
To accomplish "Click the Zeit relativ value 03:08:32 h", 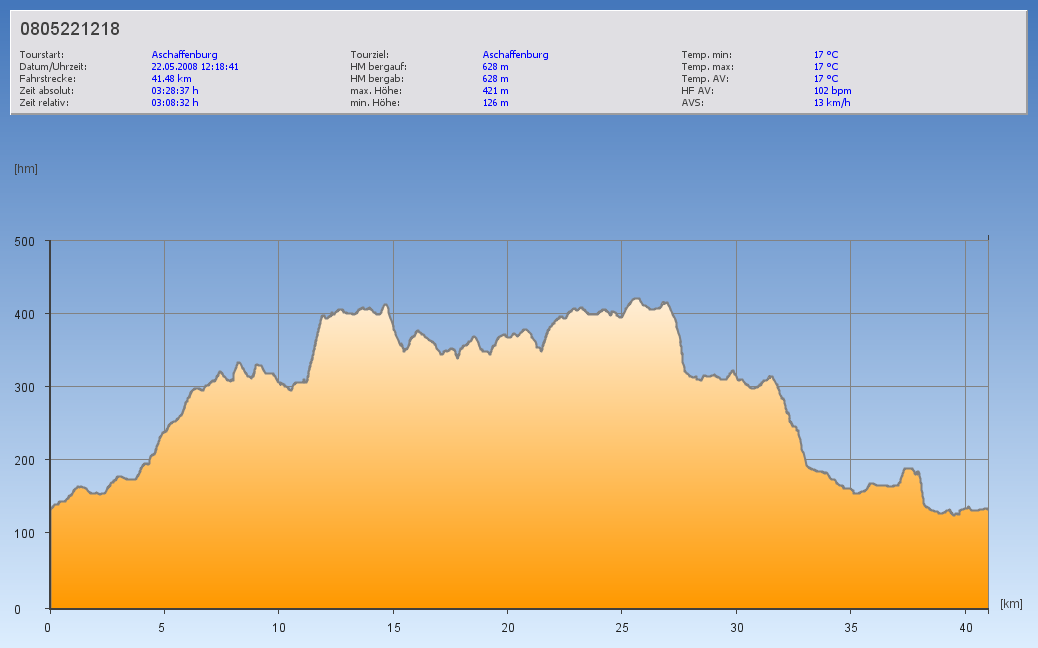I will 175,102.
